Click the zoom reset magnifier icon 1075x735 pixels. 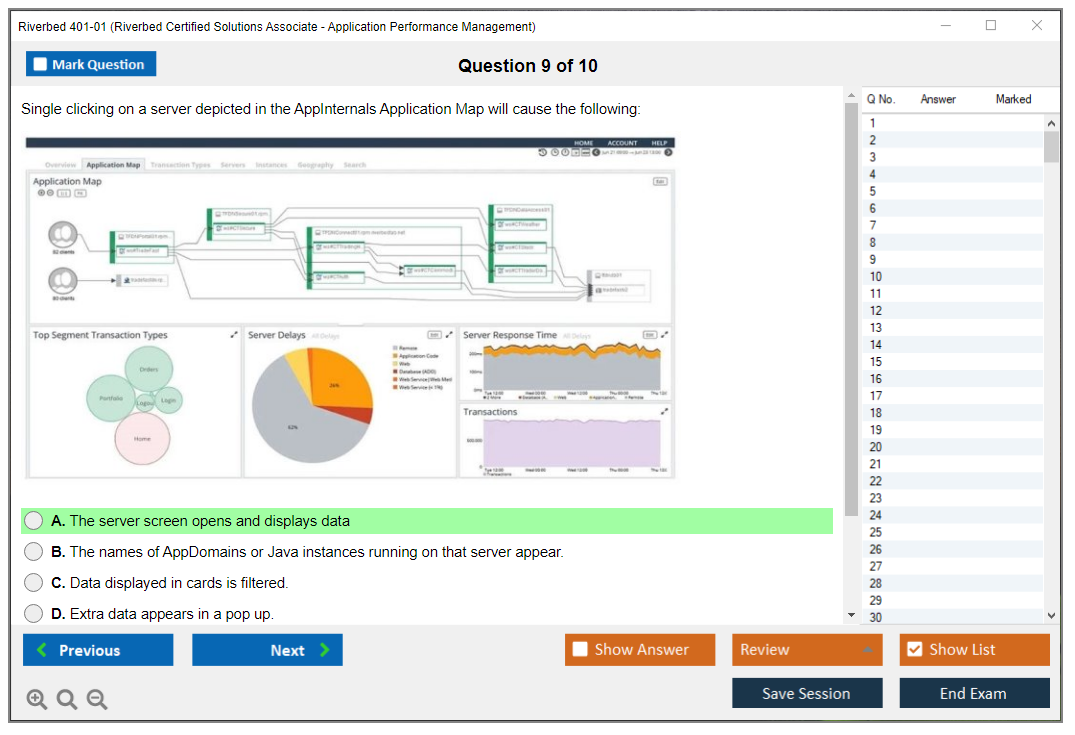coord(67,700)
